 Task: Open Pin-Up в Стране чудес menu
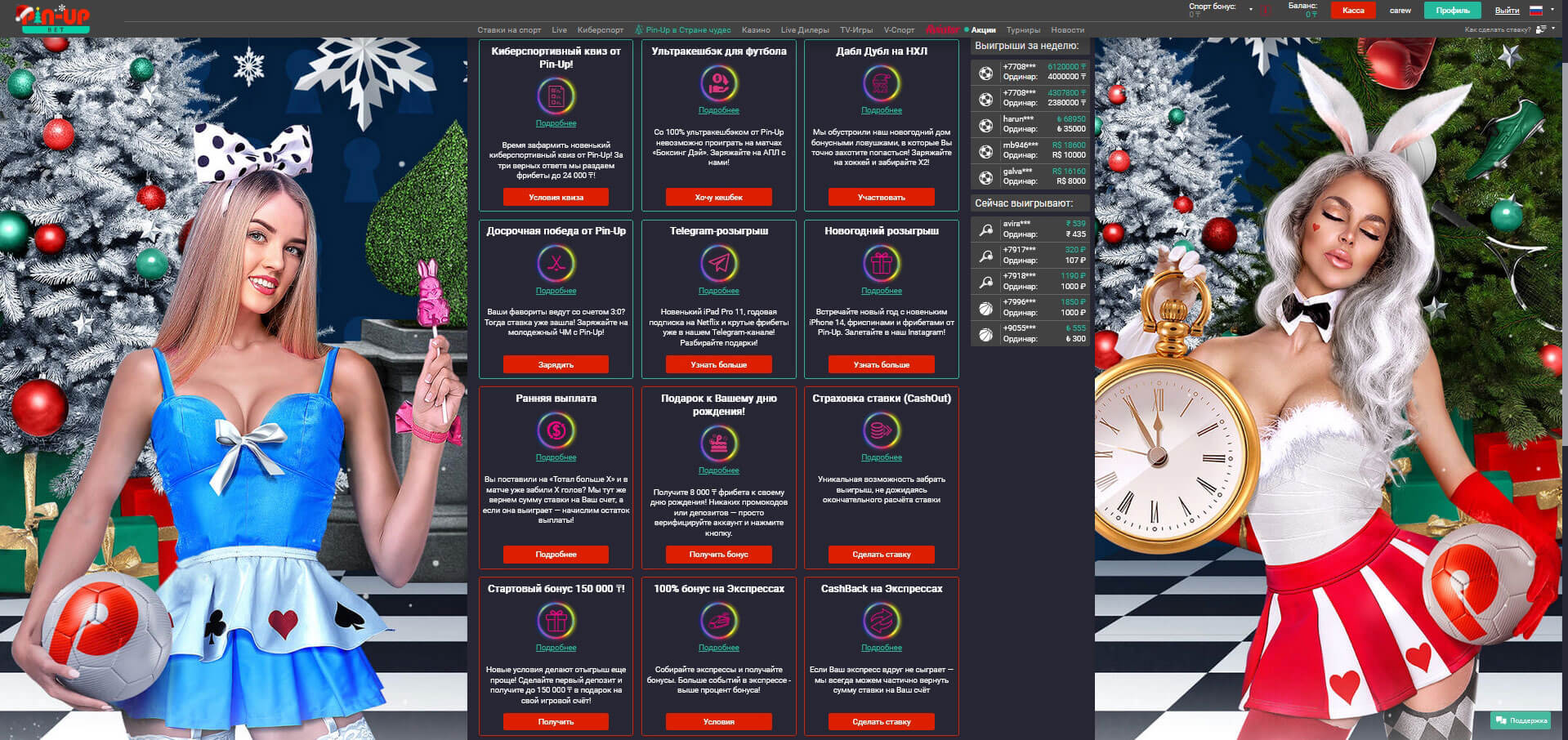(688, 30)
